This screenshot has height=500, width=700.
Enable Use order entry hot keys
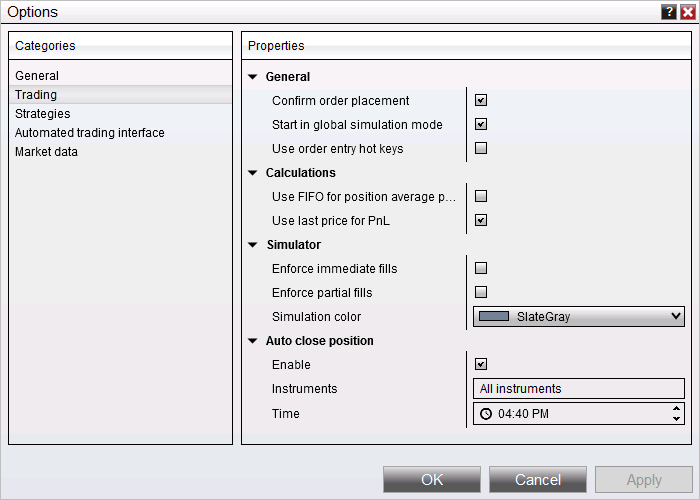(481, 149)
